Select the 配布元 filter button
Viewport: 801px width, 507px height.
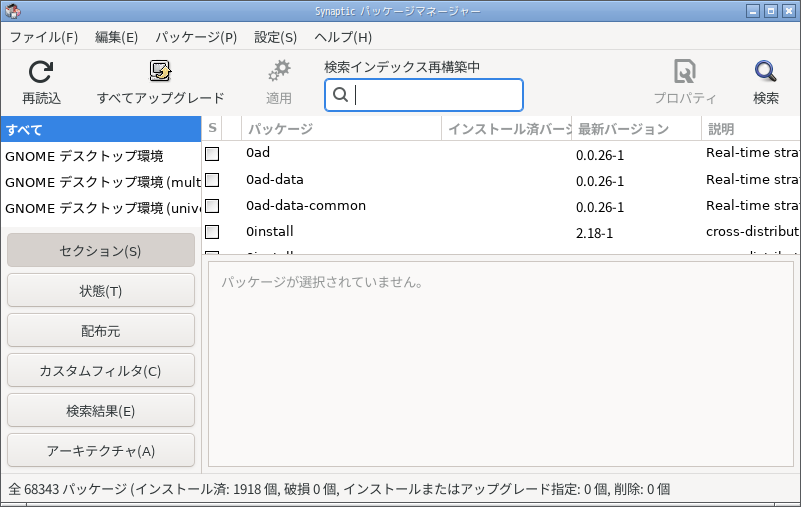[x=101, y=331]
